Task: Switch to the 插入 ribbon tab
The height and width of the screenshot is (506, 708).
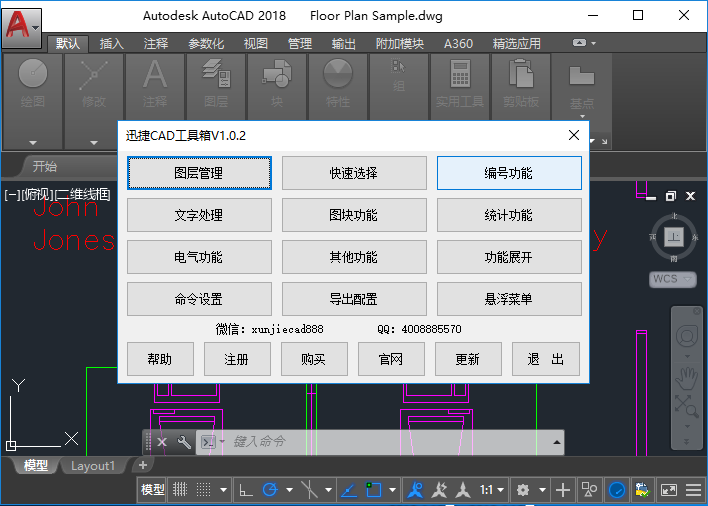Action: [112, 44]
